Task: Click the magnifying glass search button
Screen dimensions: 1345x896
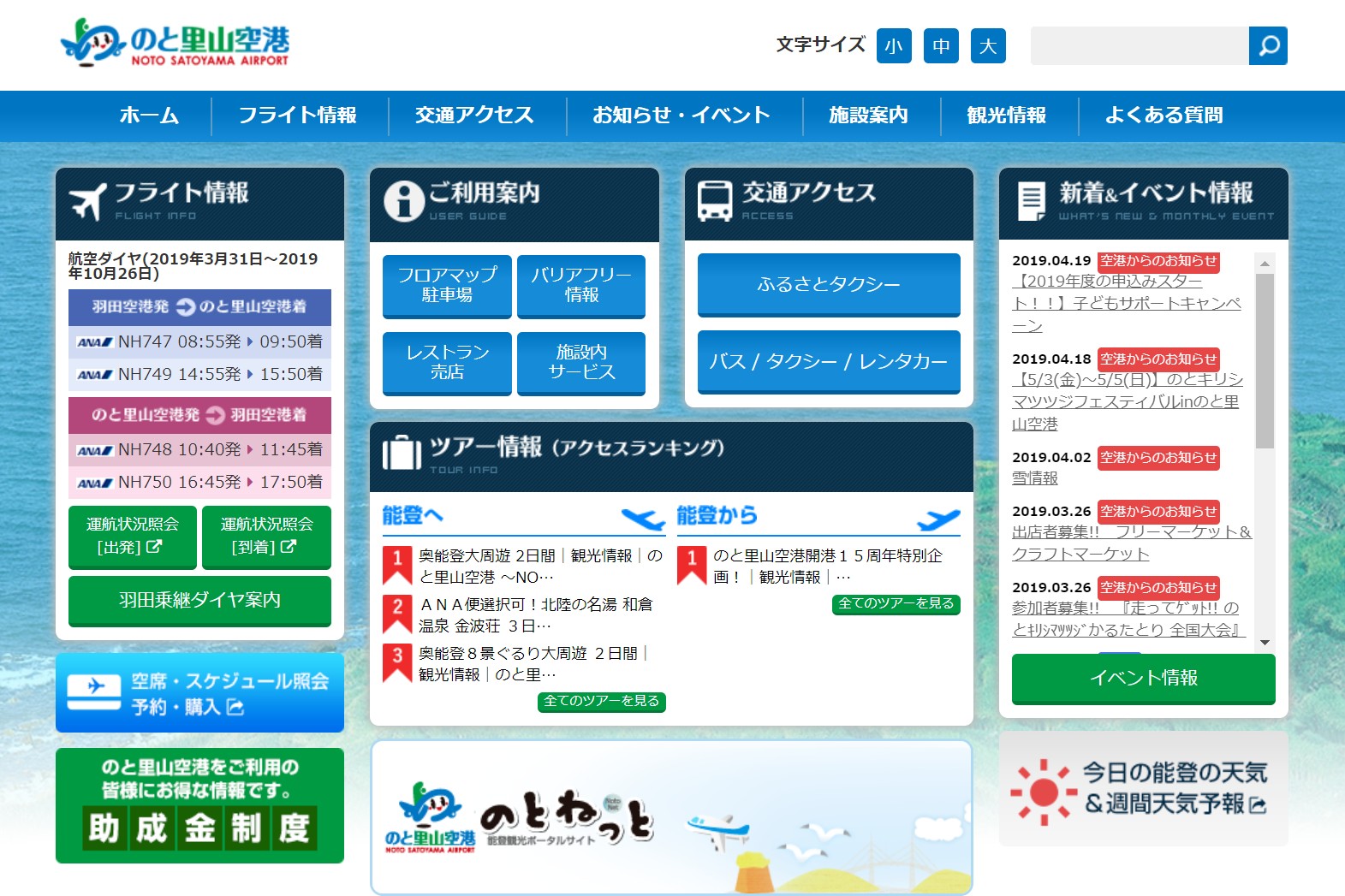Action: tap(1268, 45)
